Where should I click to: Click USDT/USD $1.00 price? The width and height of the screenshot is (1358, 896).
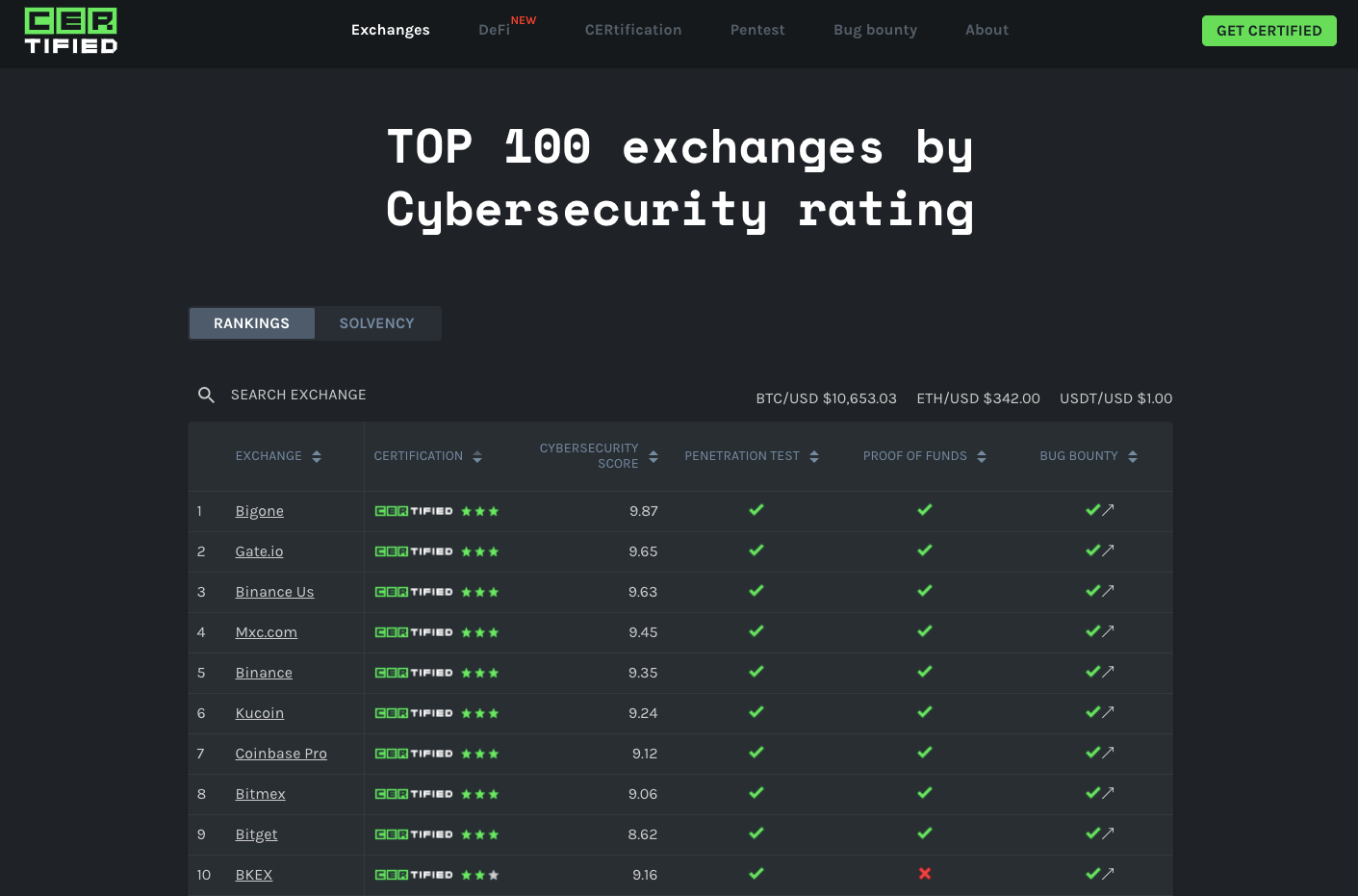click(1116, 398)
